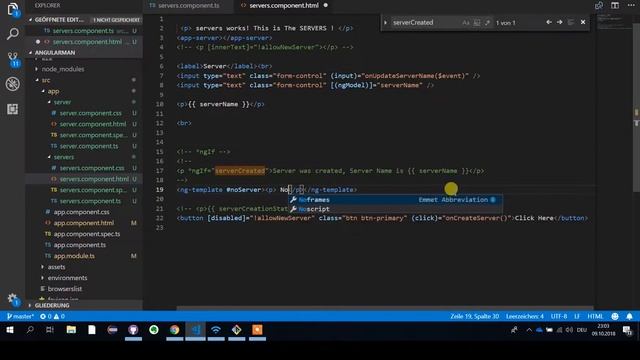This screenshot has height=360, width=640.
Task: Open the Search view in activity bar
Action: click(x=13, y=34)
